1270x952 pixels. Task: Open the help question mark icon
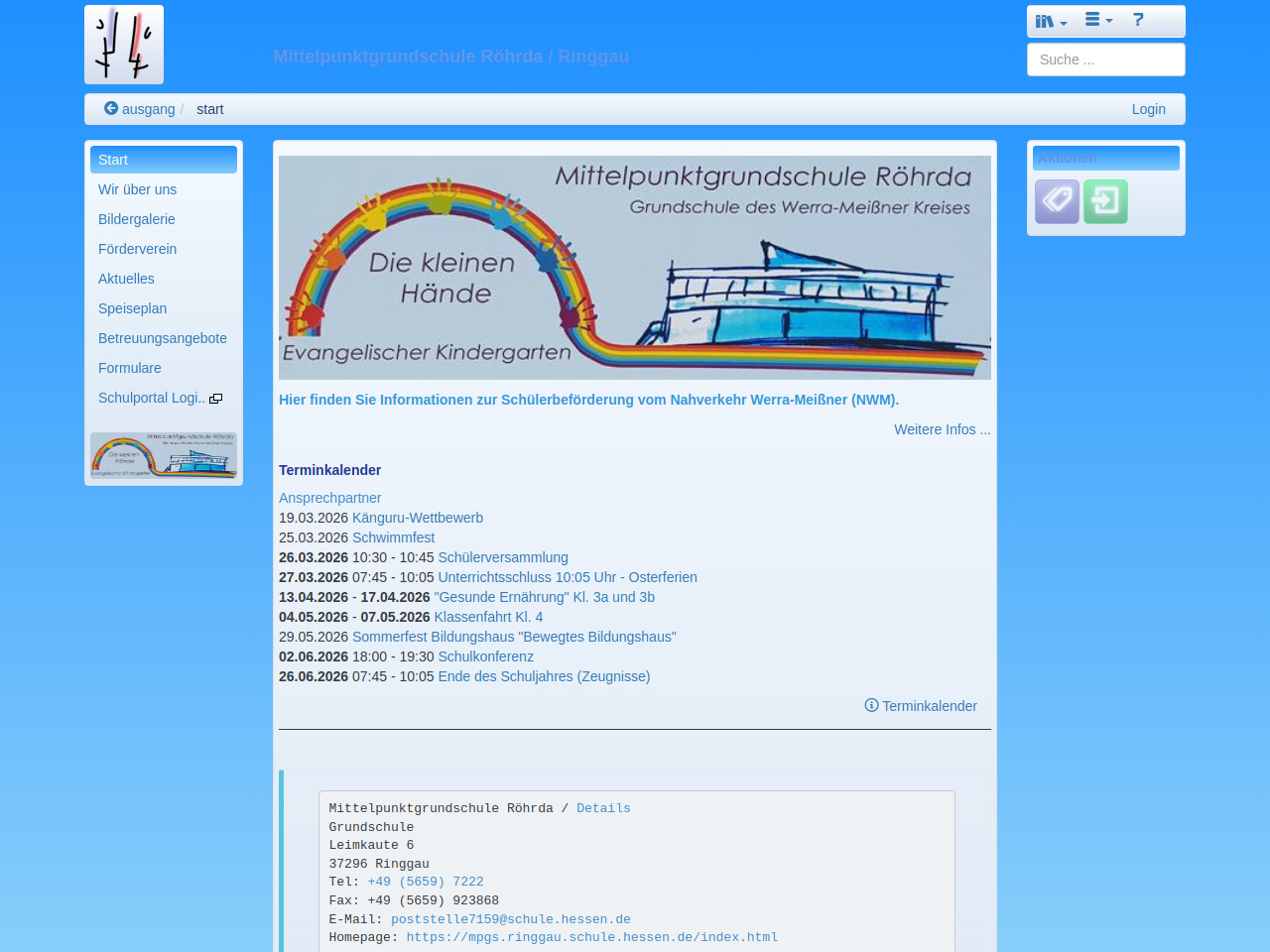tap(1138, 20)
